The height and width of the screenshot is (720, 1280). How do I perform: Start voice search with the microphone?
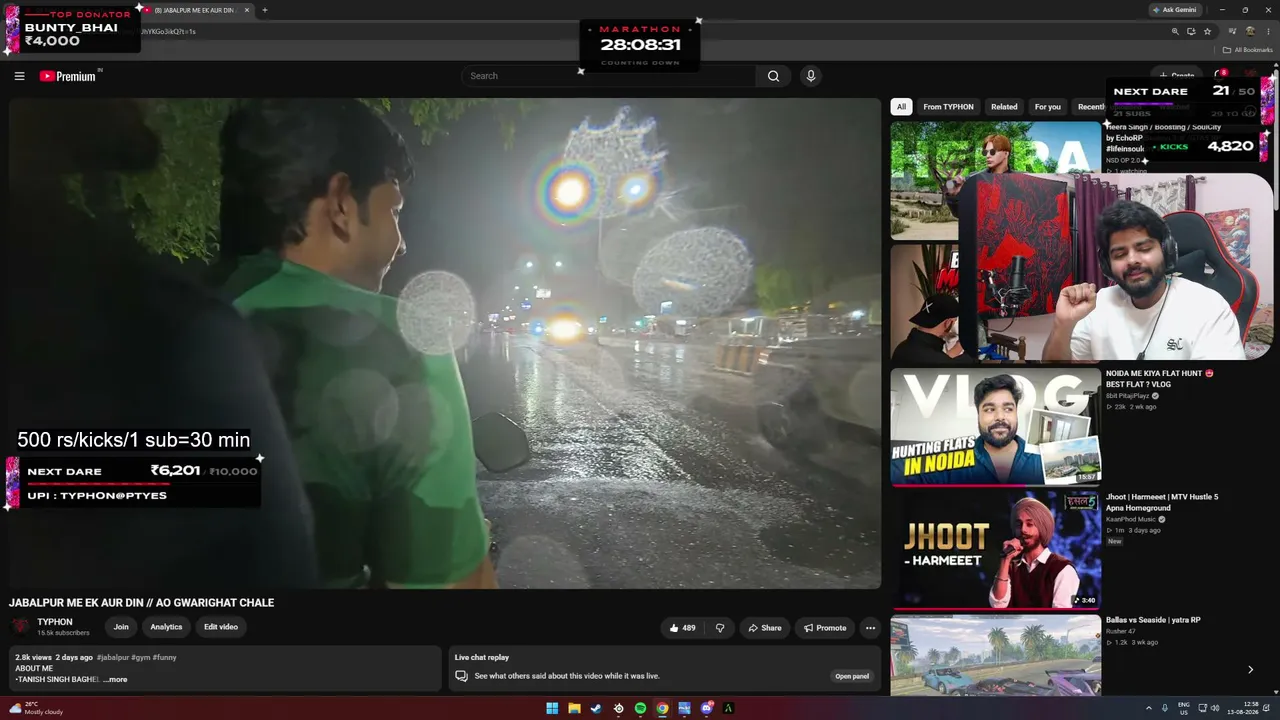click(811, 76)
